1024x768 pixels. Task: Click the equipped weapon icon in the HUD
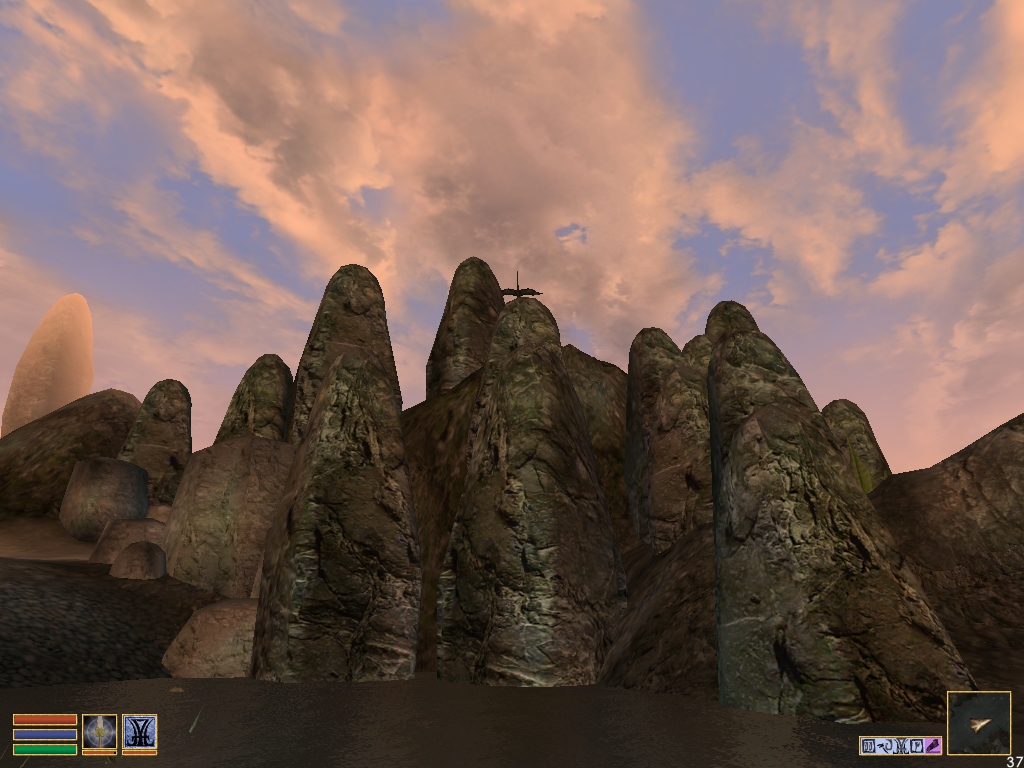coord(99,731)
